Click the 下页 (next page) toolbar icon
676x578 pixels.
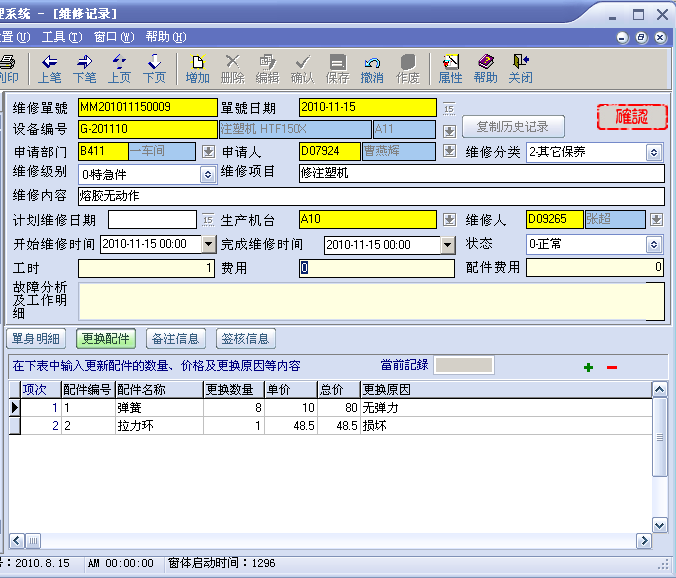point(154,67)
